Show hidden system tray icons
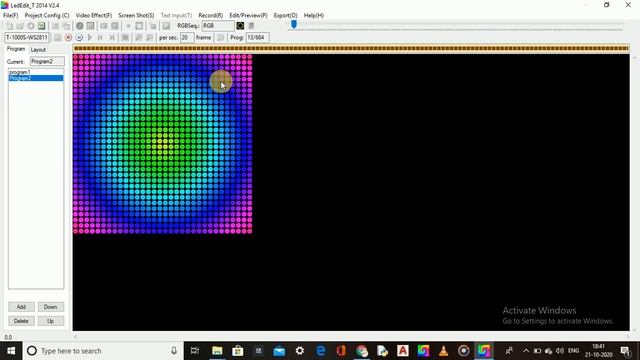Viewport: 640px width, 360px height. click(526, 351)
